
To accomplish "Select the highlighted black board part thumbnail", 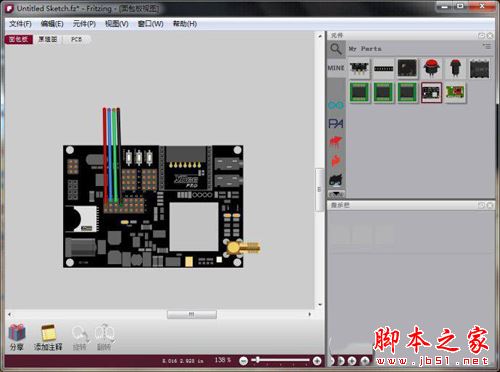I will (x=431, y=93).
